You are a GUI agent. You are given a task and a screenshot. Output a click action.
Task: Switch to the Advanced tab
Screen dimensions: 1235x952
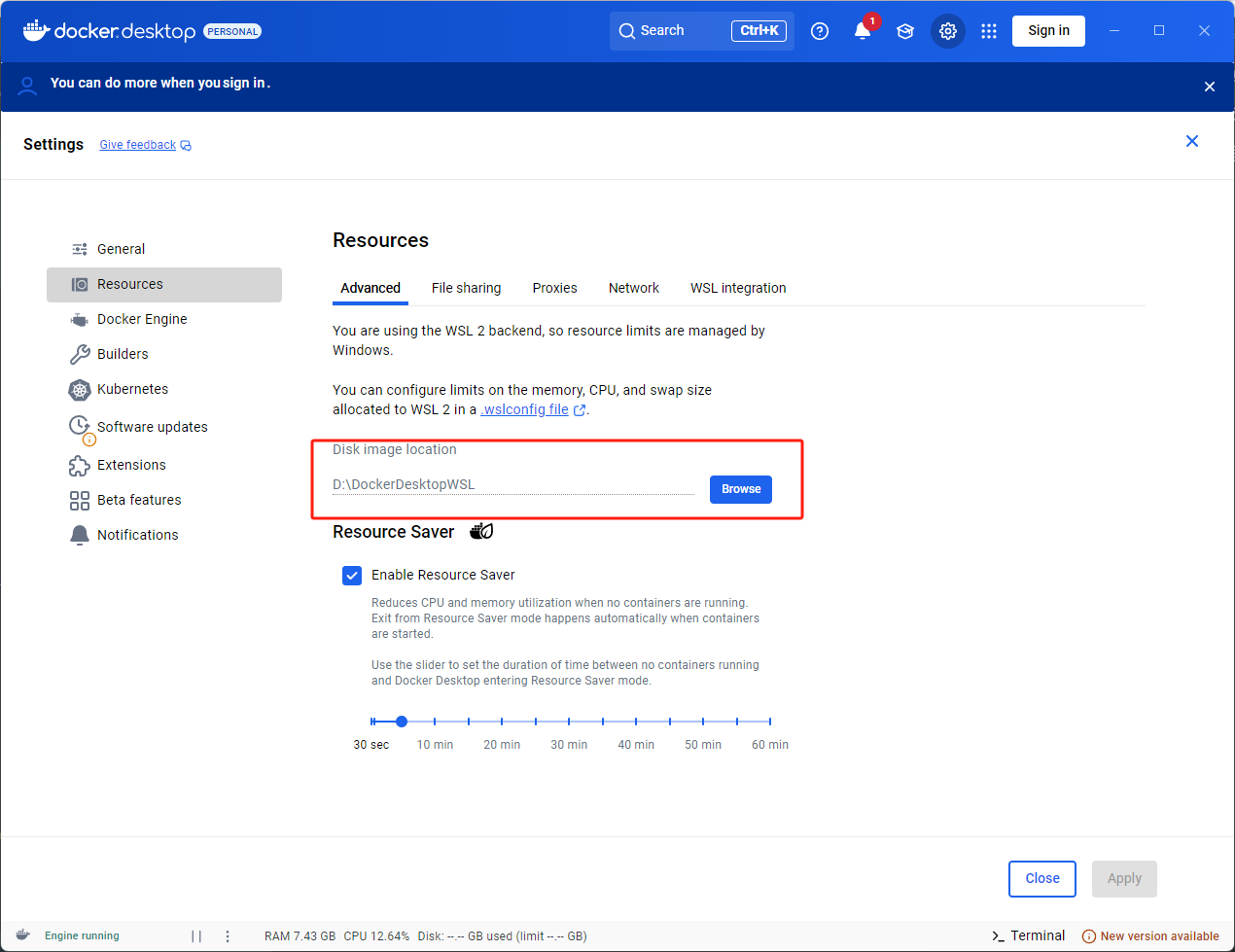coord(370,289)
